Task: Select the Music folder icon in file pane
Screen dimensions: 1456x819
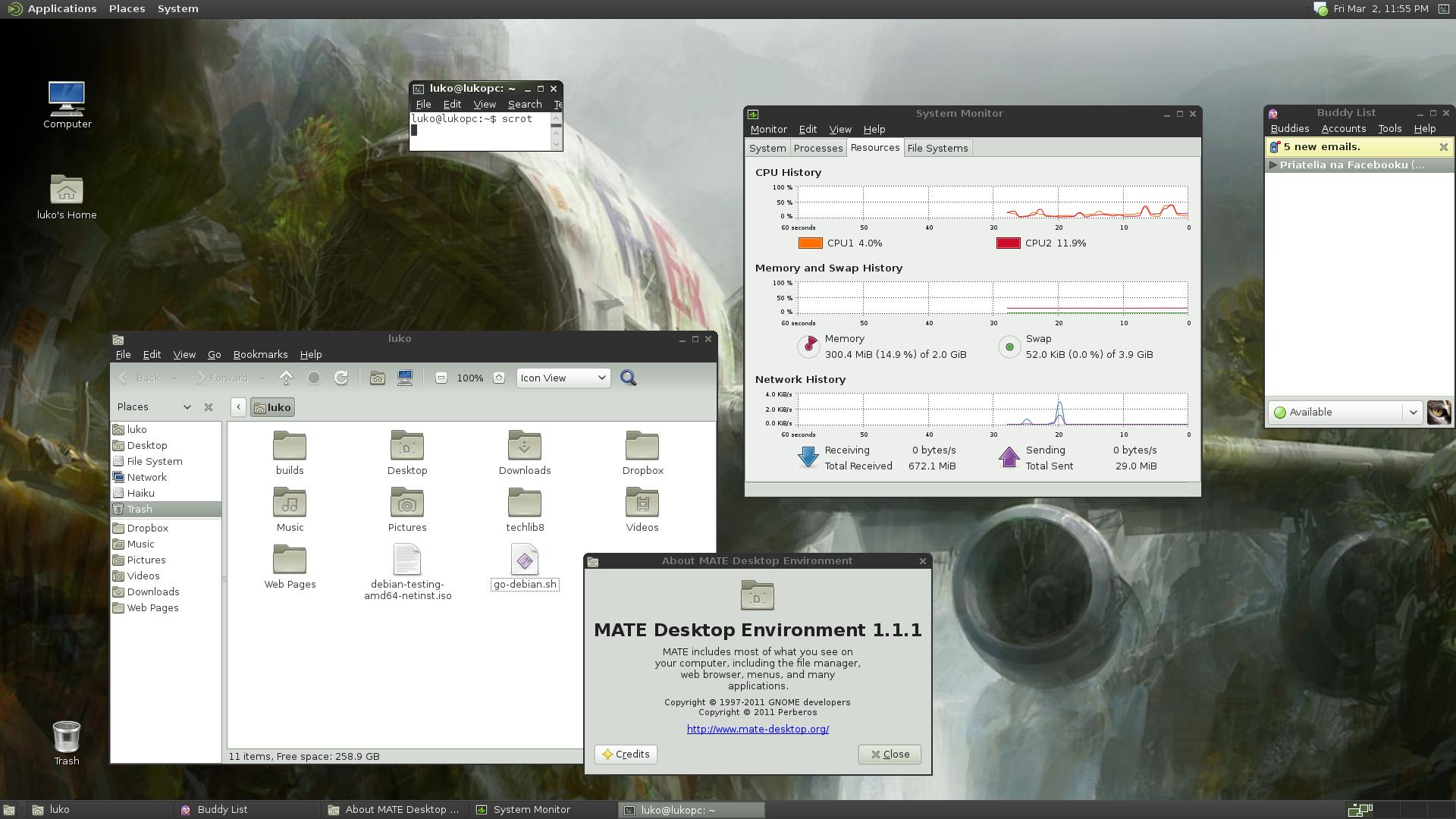Action: 290,510
